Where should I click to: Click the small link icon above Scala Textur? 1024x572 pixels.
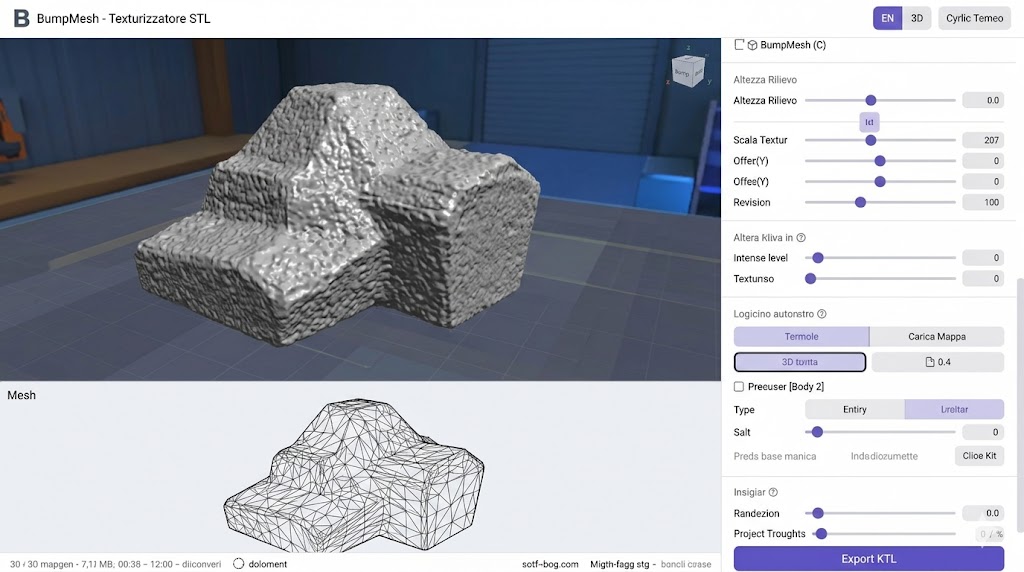tap(869, 122)
